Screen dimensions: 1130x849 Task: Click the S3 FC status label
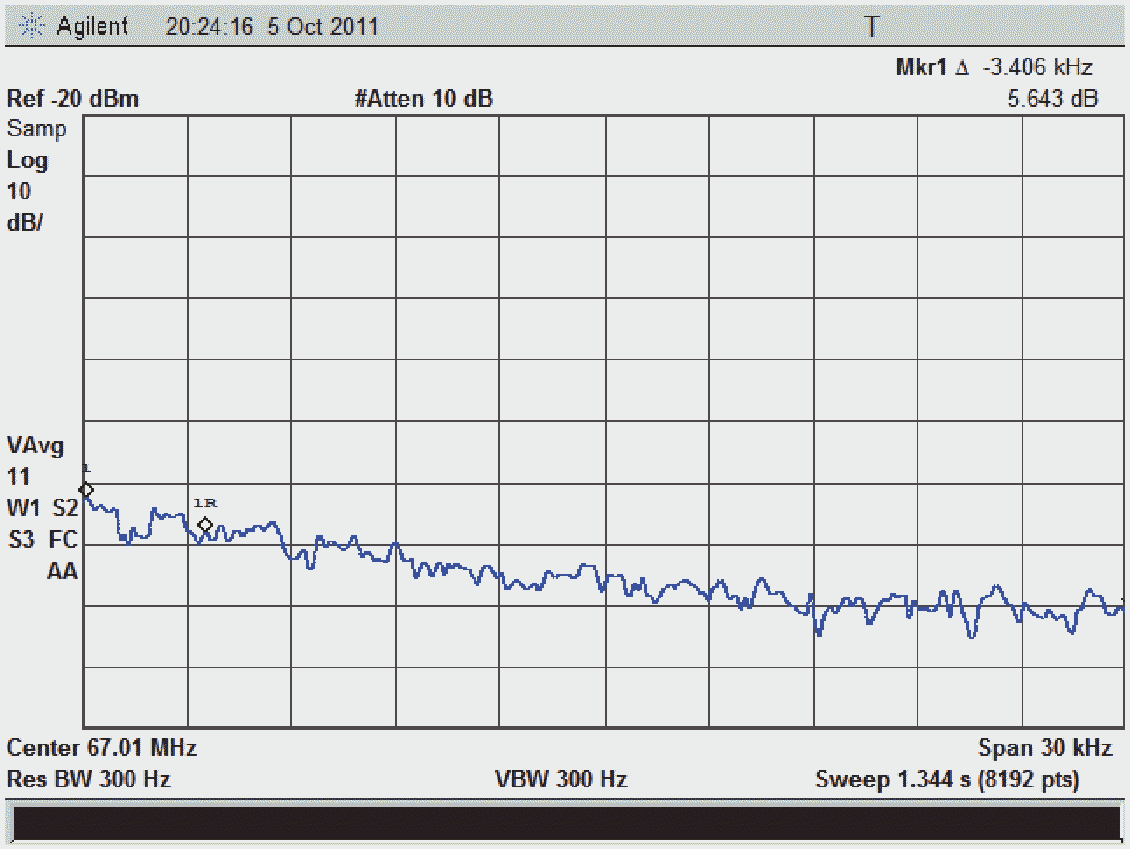click(x=42, y=541)
